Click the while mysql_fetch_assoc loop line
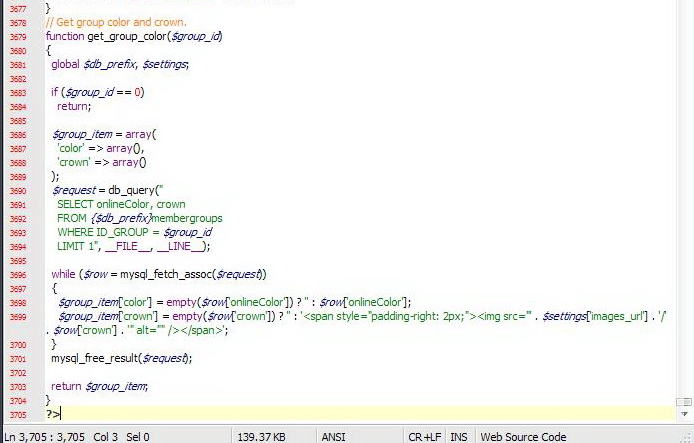Image resolution: width=694 pixels, height=443 pixels. 158,274
